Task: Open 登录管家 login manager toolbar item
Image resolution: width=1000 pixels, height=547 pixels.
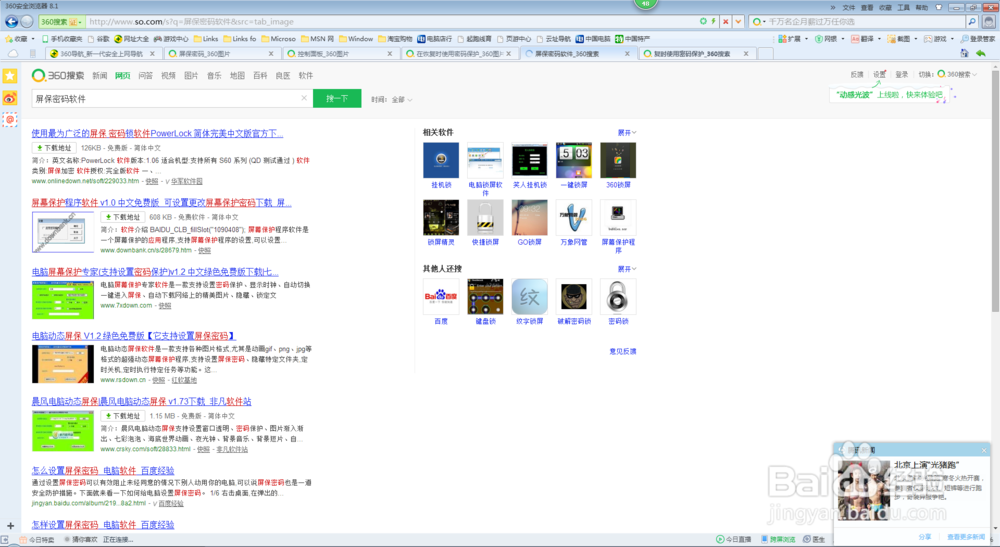Action: (x=978, y=39)
